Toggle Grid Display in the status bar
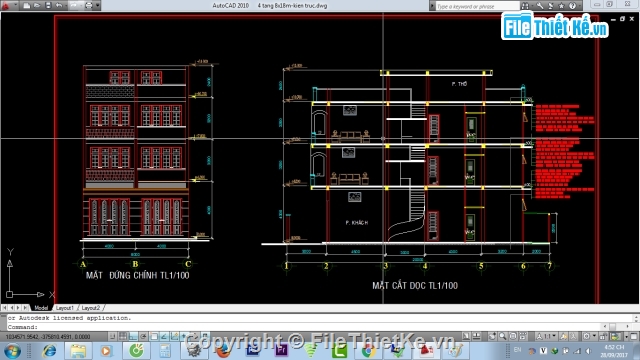Viewport: 640px width, 360px height. coord(122,336)
